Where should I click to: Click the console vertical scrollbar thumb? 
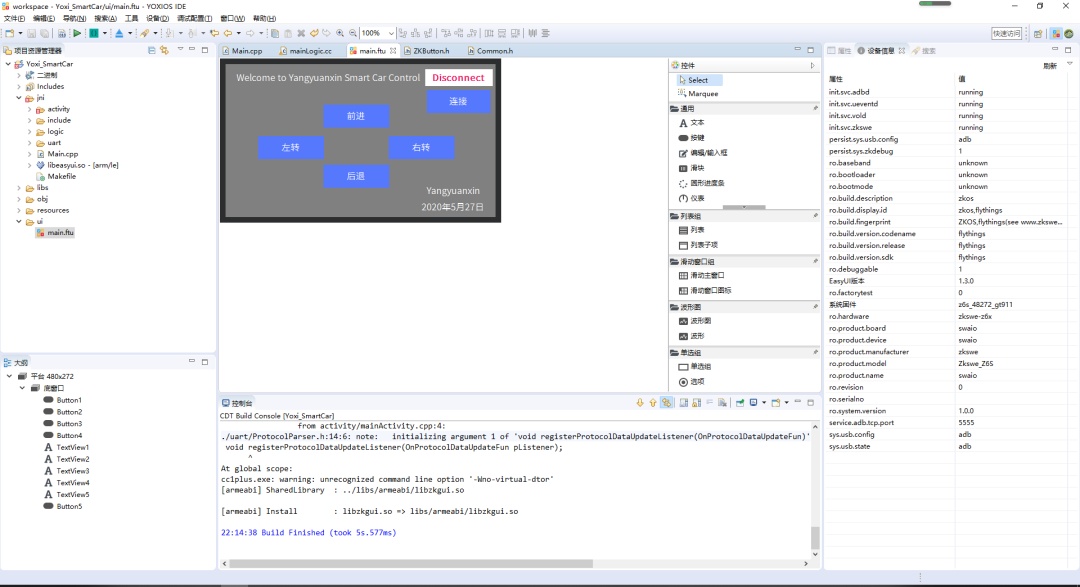[815, 537]
